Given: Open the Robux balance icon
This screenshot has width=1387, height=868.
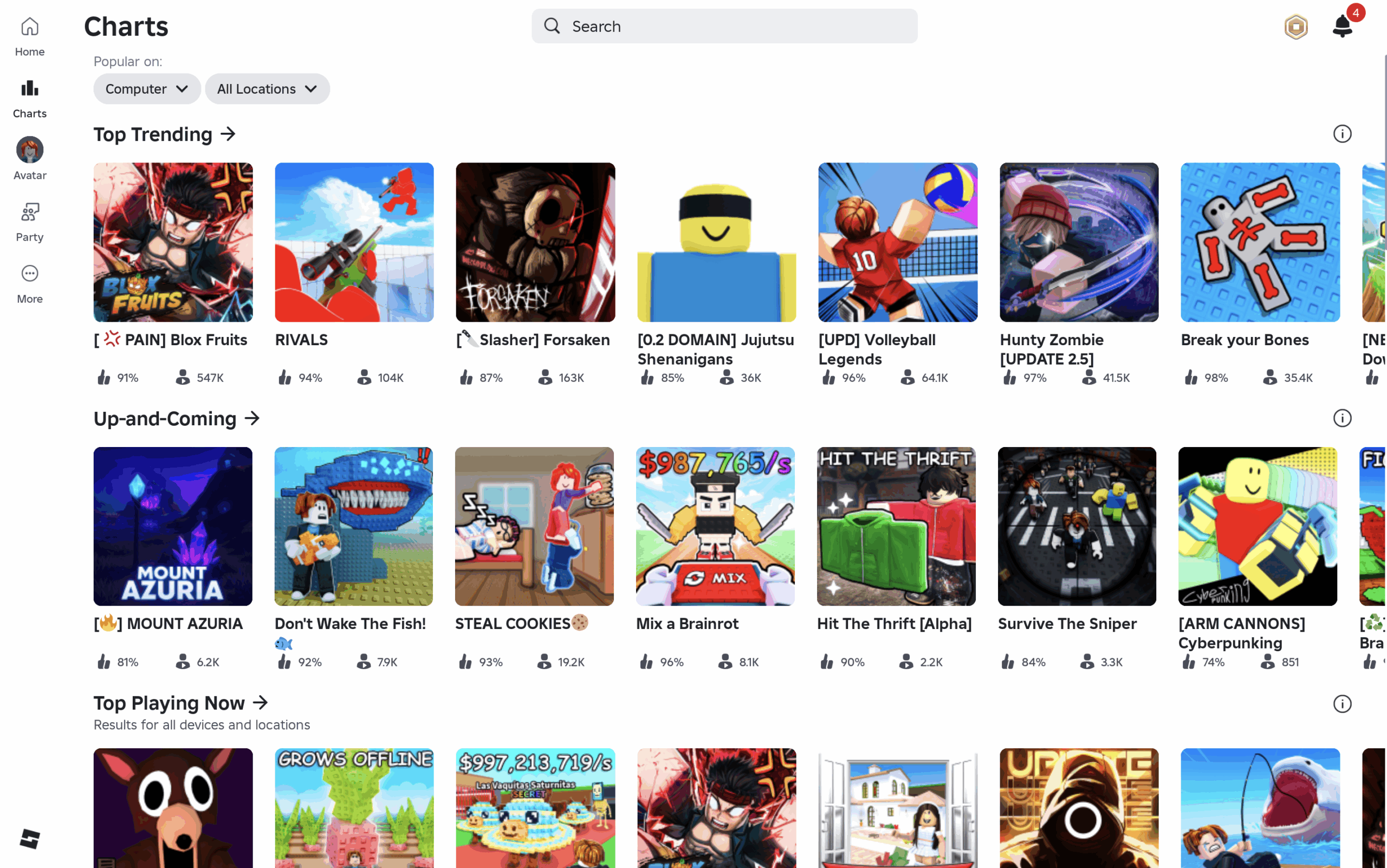Looking at the screenshot, I should [x=1296, y=27].
